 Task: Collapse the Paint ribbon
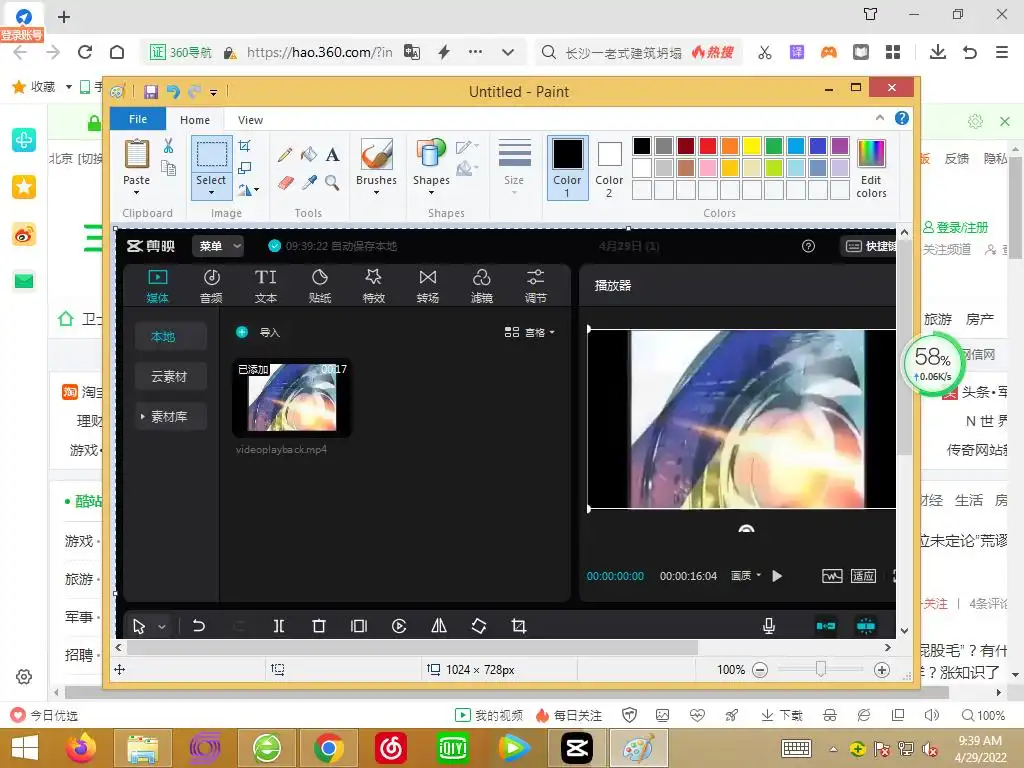click(x=880, y=118)
